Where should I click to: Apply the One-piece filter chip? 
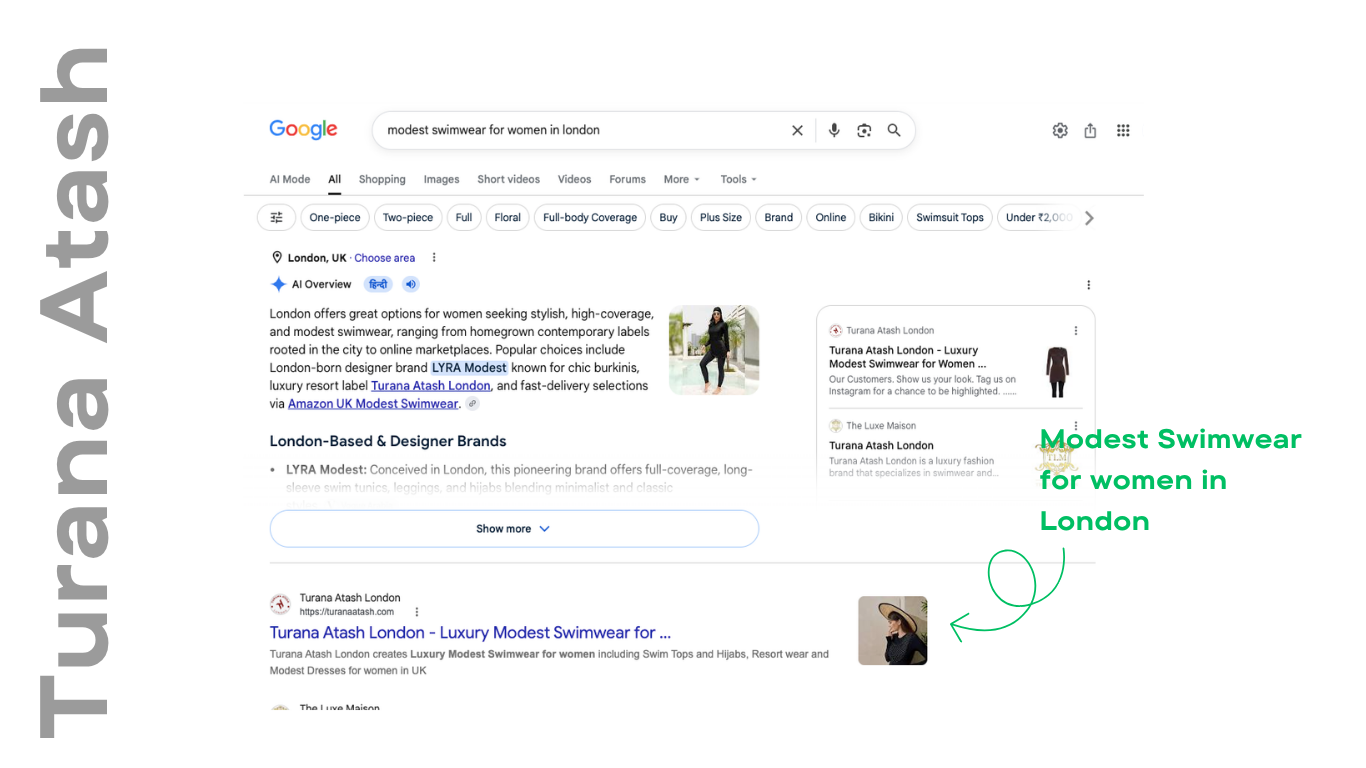coord(335,217)
